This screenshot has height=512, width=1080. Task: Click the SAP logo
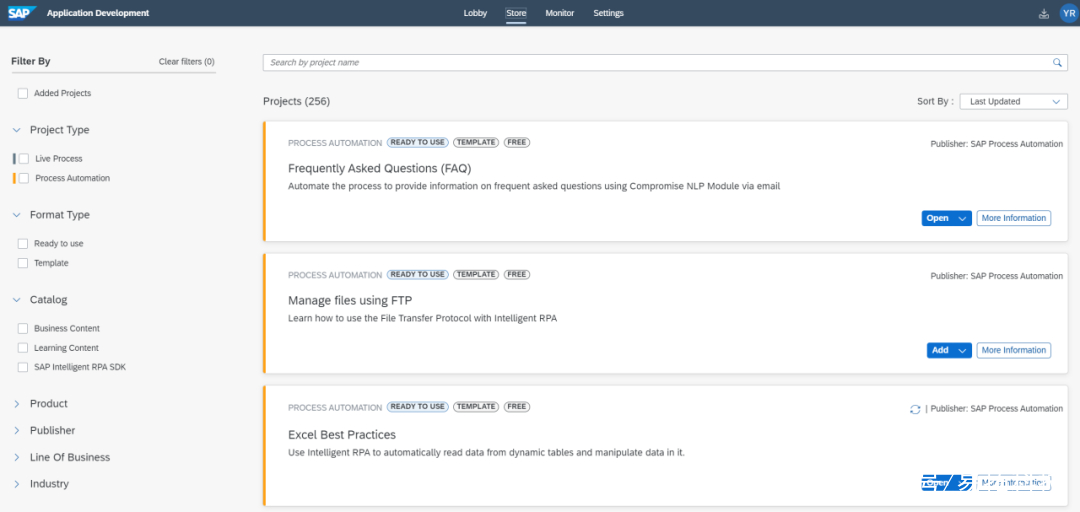[22, 12]
